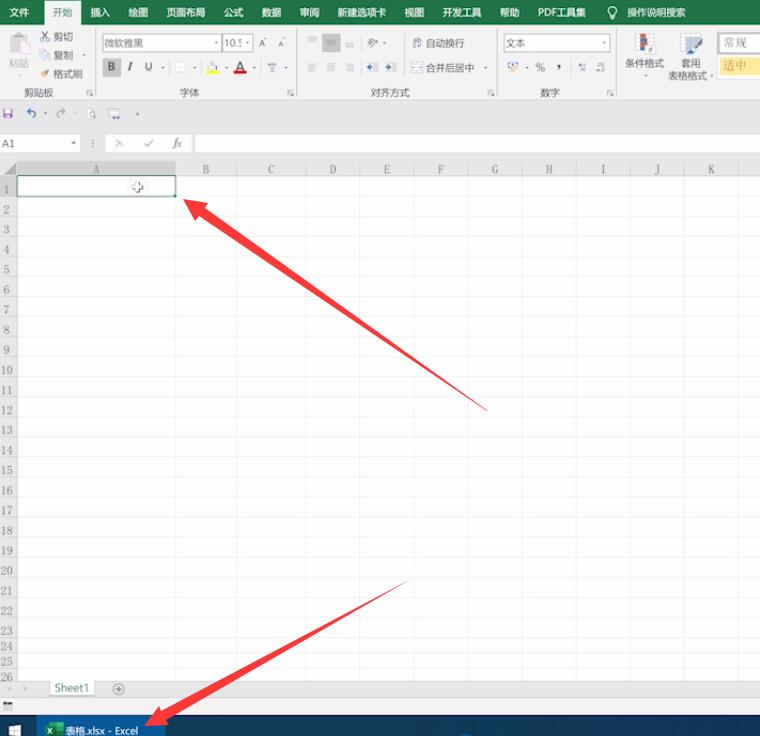This screenshot has width=760, height=736.
Task: Expand the underline style arrow
Action: click(163, 67)
